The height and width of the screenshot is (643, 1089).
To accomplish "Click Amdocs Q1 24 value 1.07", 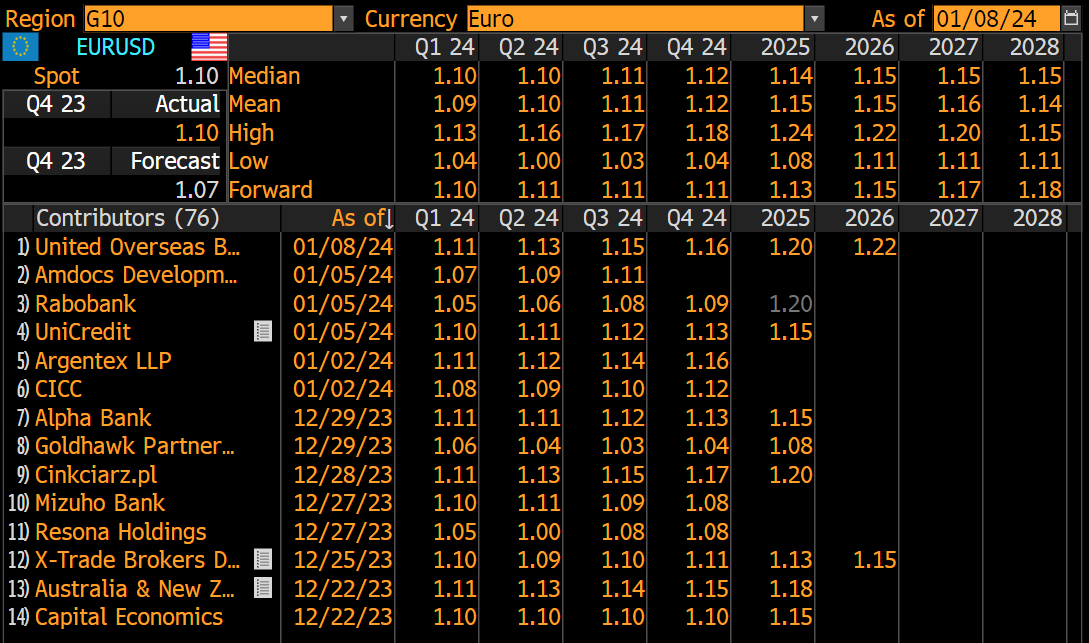I will point(454,275).
